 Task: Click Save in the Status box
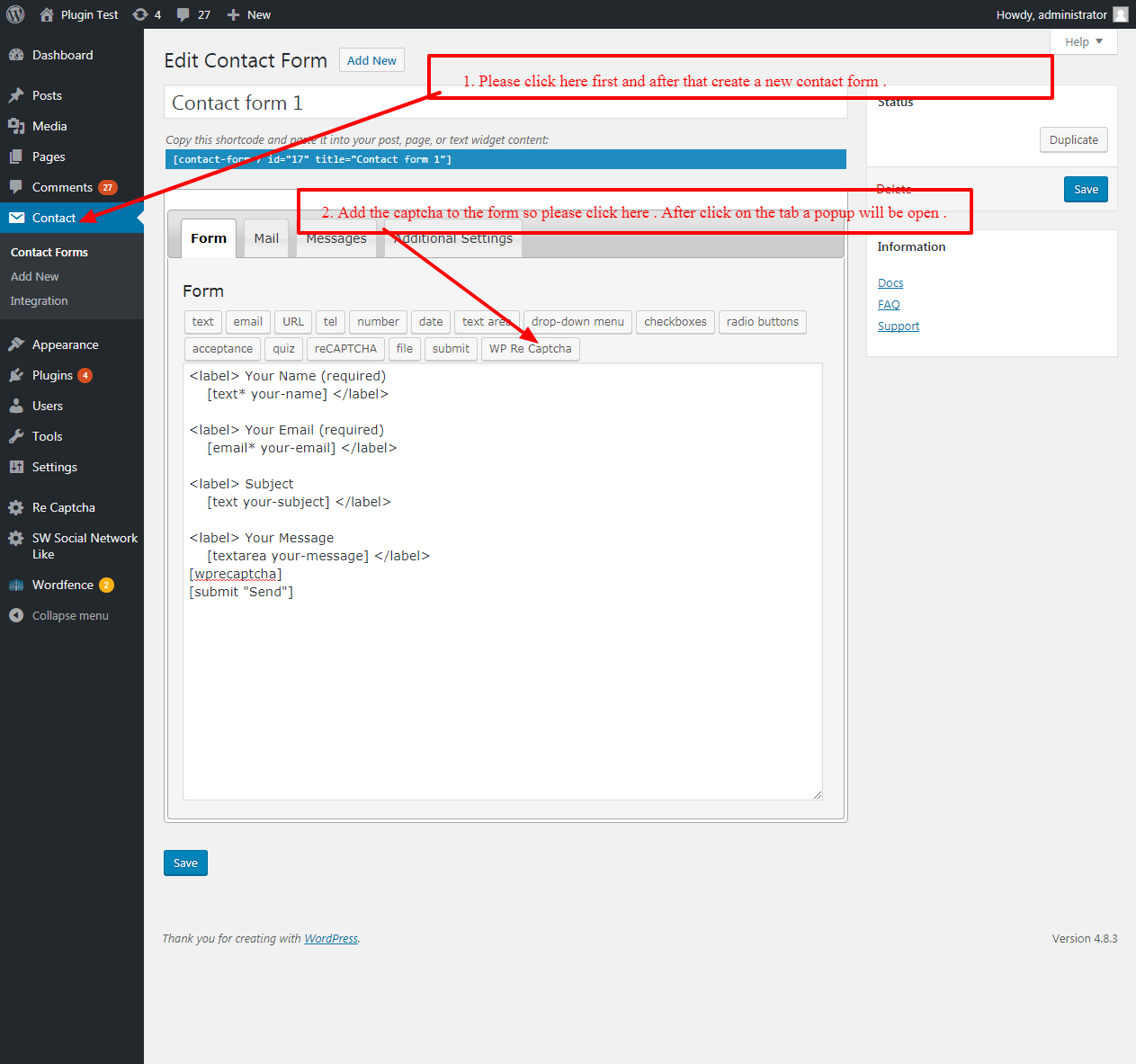coord(1086,189)
